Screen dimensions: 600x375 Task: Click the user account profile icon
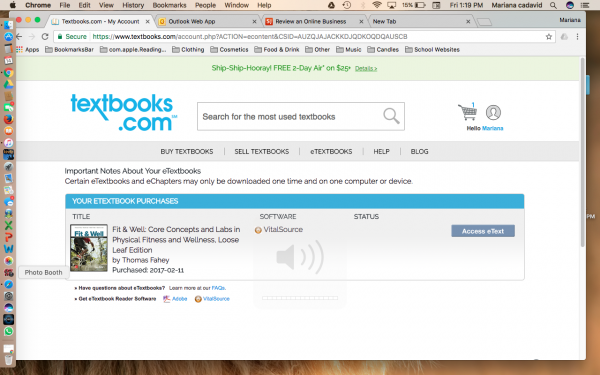(493, 112)
